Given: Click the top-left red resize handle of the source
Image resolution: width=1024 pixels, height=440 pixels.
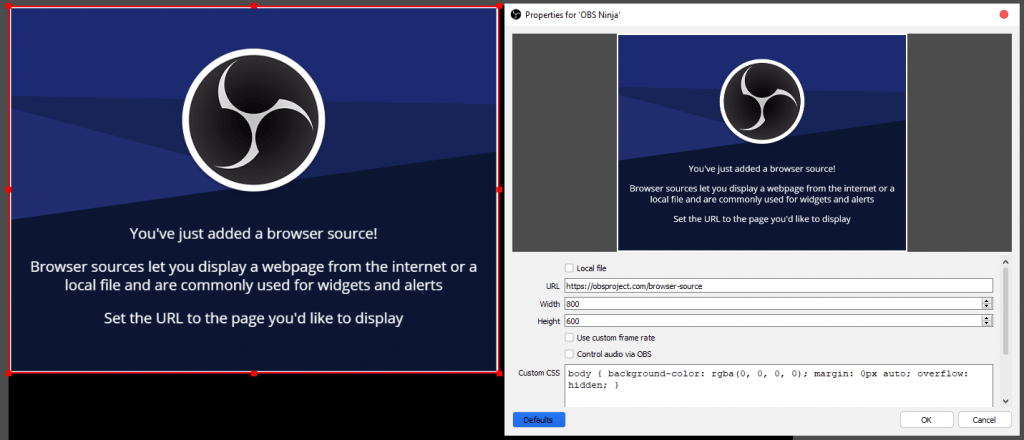Looking at the screenshot, I should pyautogui.click(x=10, y=7).
